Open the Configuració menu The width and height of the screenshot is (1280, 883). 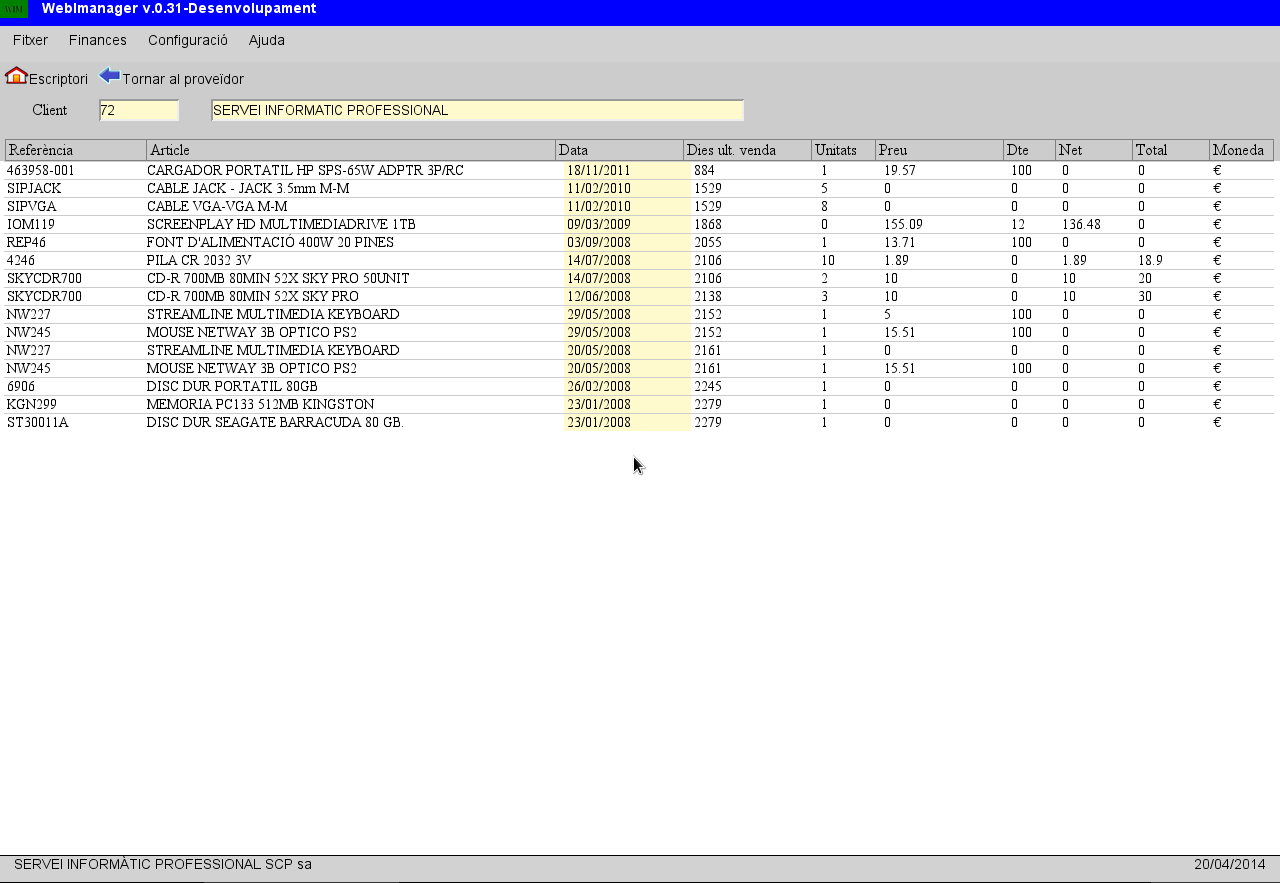(187, 40)
